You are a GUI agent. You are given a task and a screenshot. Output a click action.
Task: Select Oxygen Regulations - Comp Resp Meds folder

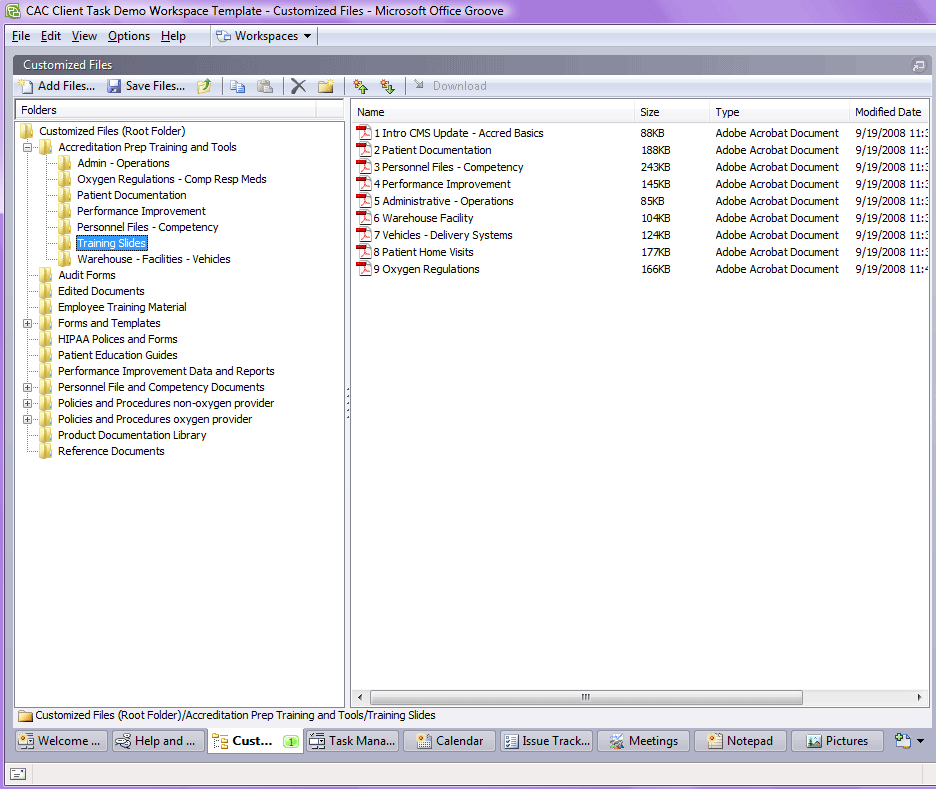point(171,179)
